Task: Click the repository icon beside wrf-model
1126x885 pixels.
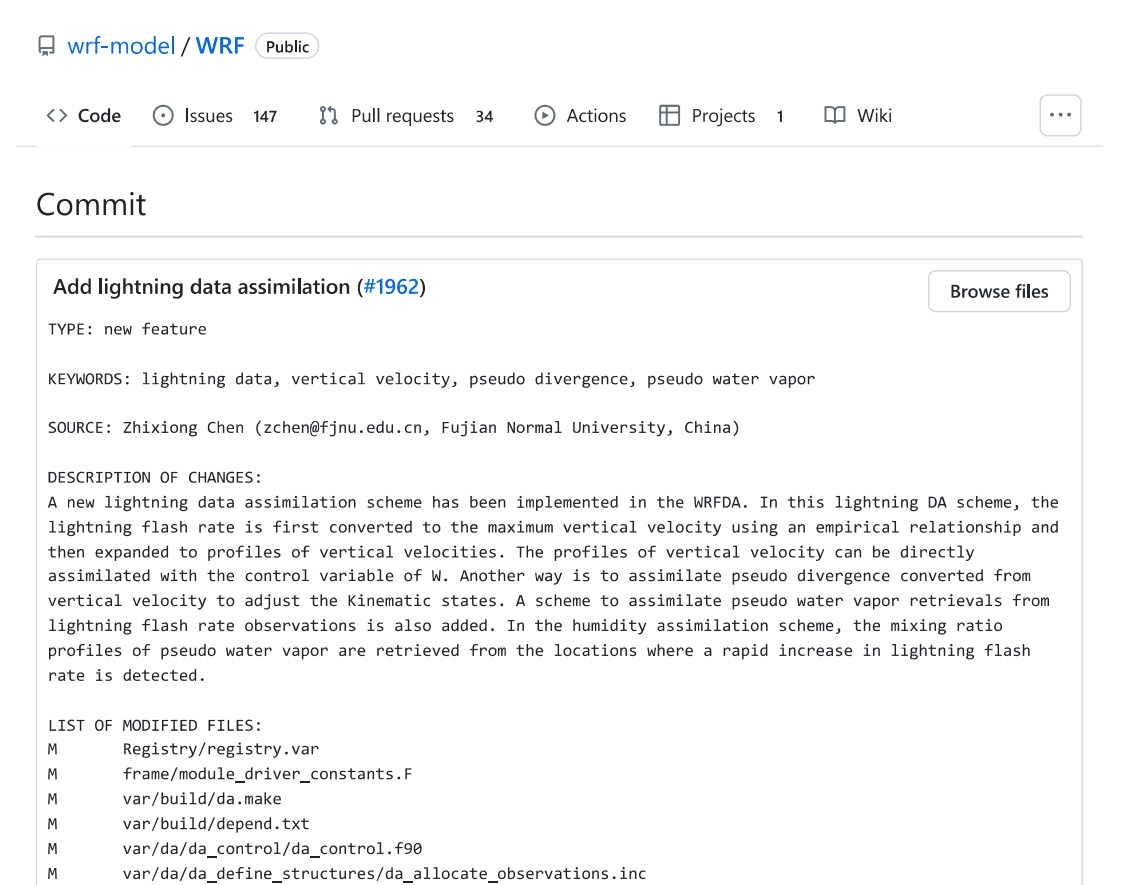Action: [46, 46]
